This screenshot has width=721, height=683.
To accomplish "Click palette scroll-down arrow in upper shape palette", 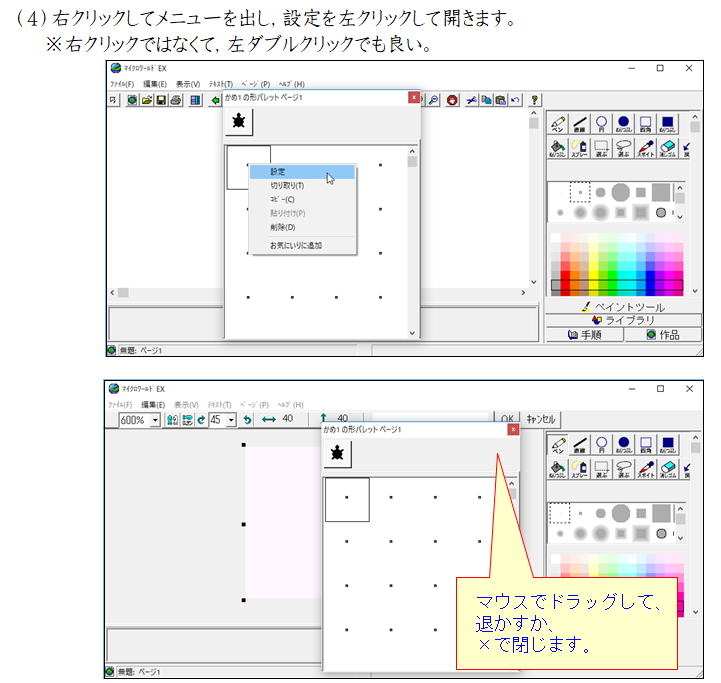I will tap(412, 333).
